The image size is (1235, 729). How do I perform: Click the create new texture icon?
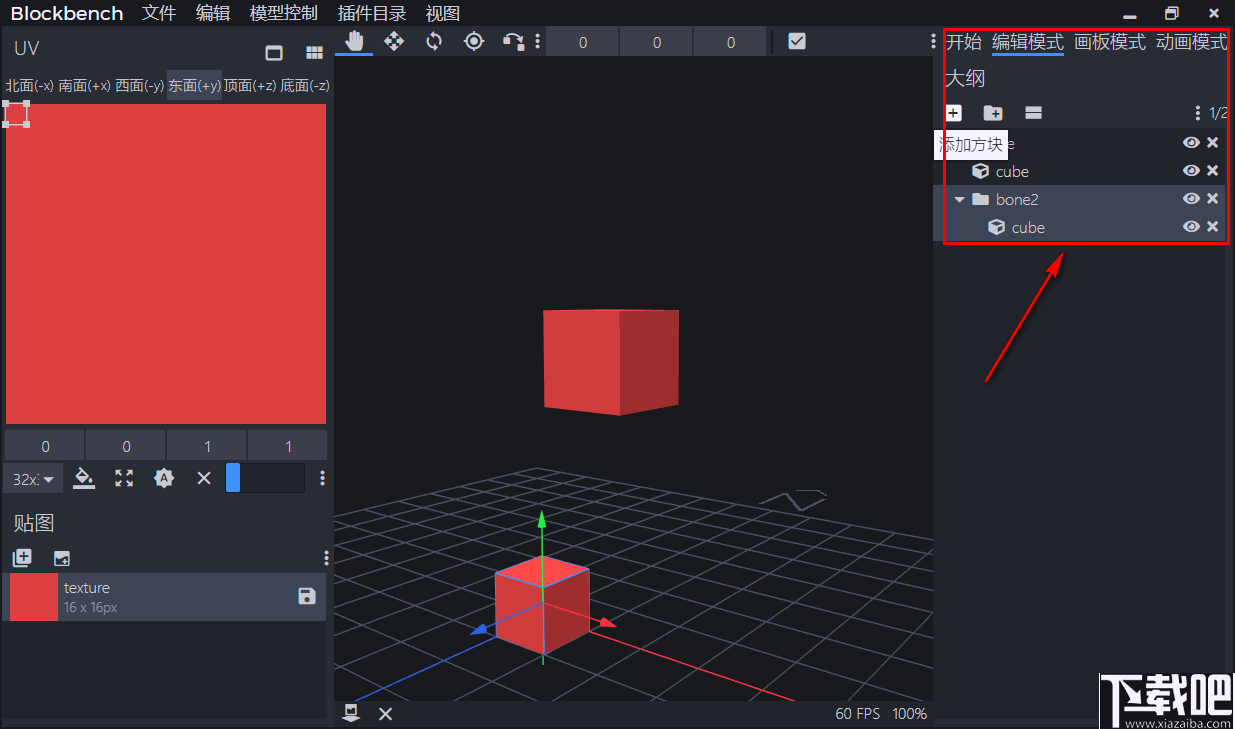[x=22, y=557]
